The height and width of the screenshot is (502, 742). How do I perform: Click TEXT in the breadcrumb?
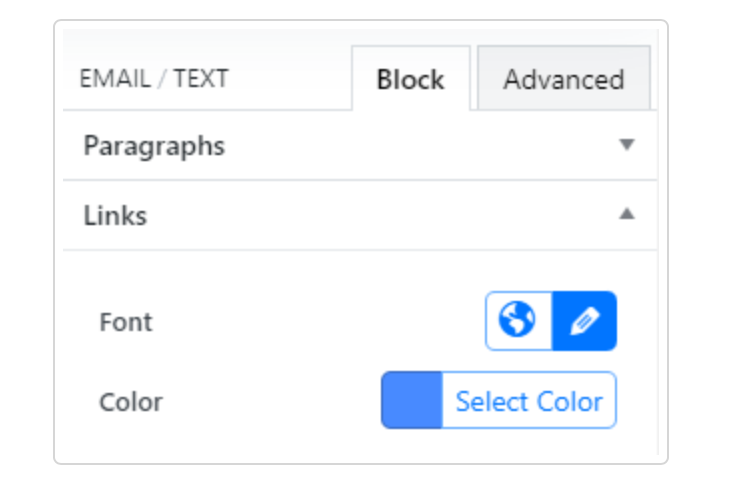tap(200, 78)
